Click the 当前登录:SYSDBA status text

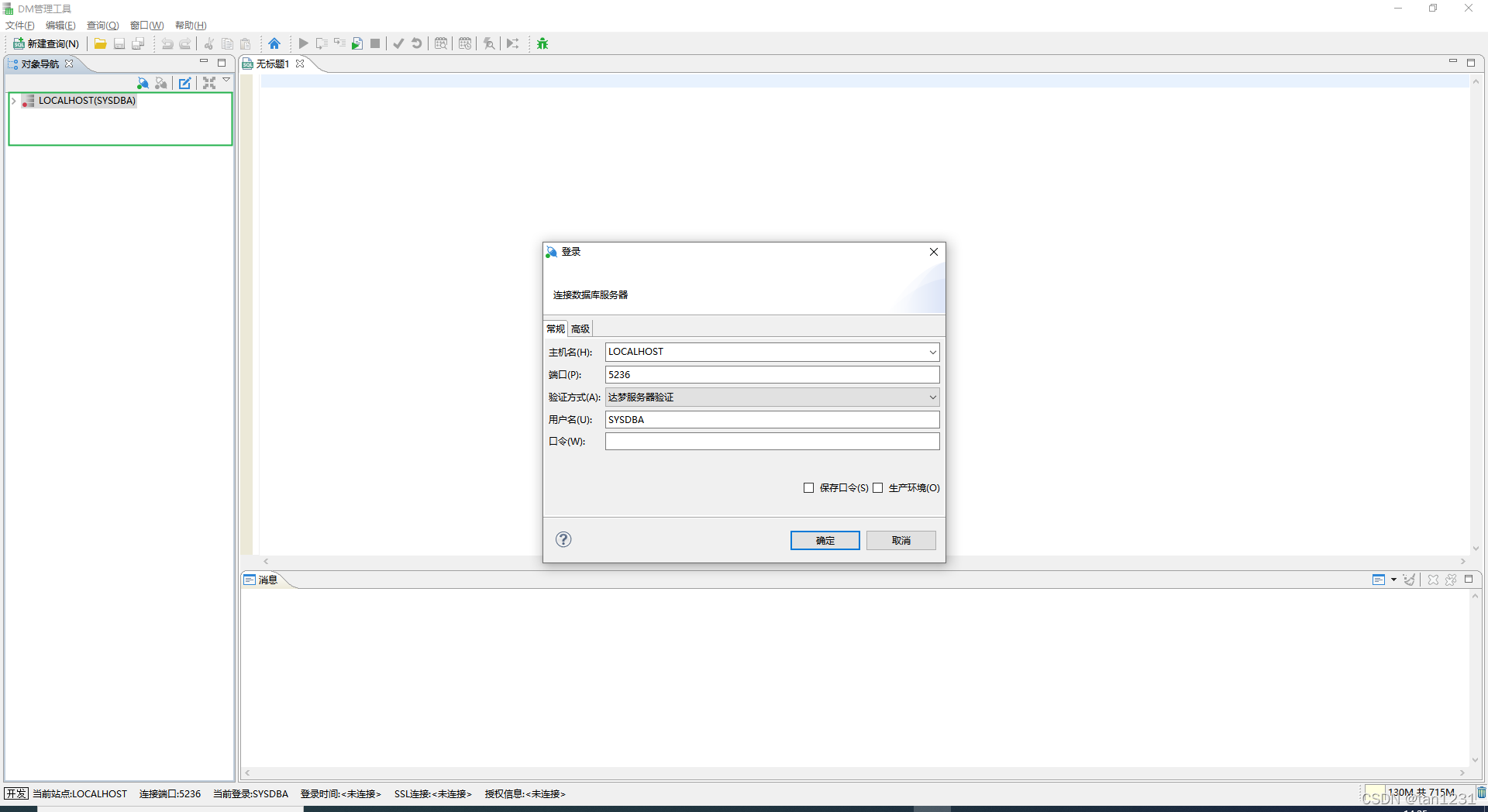point(250,793)
